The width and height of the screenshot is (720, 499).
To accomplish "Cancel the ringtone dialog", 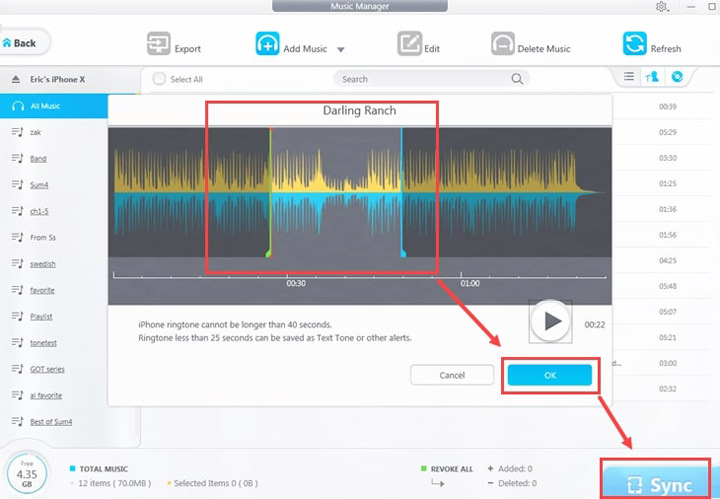I will point(452,375).
